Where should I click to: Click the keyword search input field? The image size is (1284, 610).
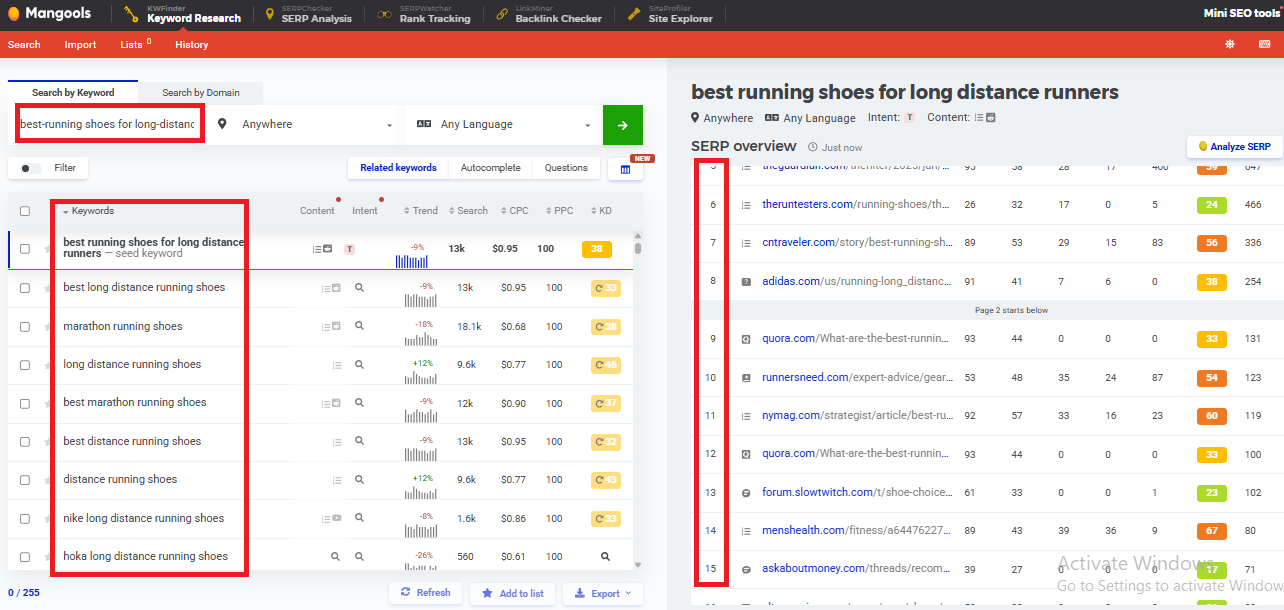pyautogui.click(x=108, y=125)
